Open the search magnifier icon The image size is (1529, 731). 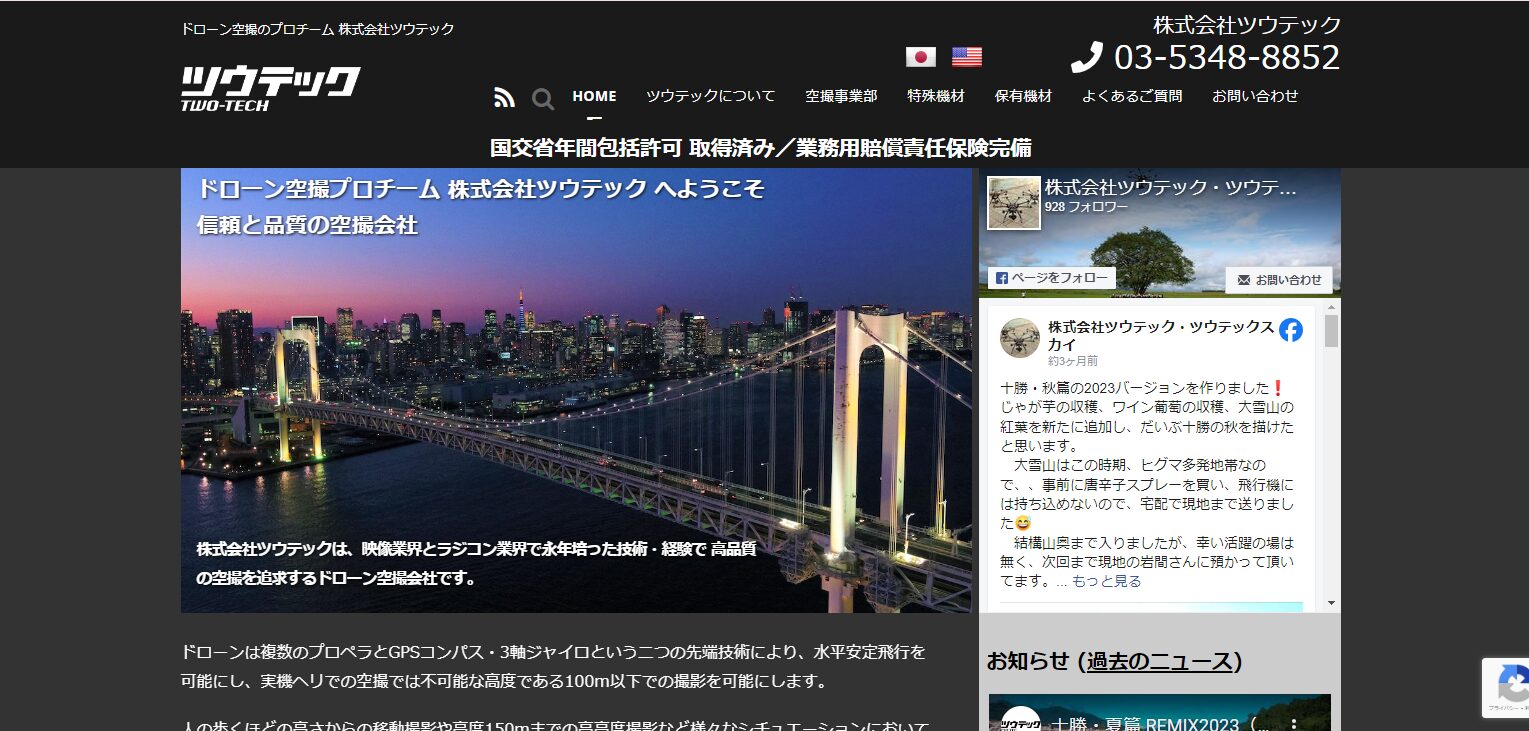coord(542,98)
